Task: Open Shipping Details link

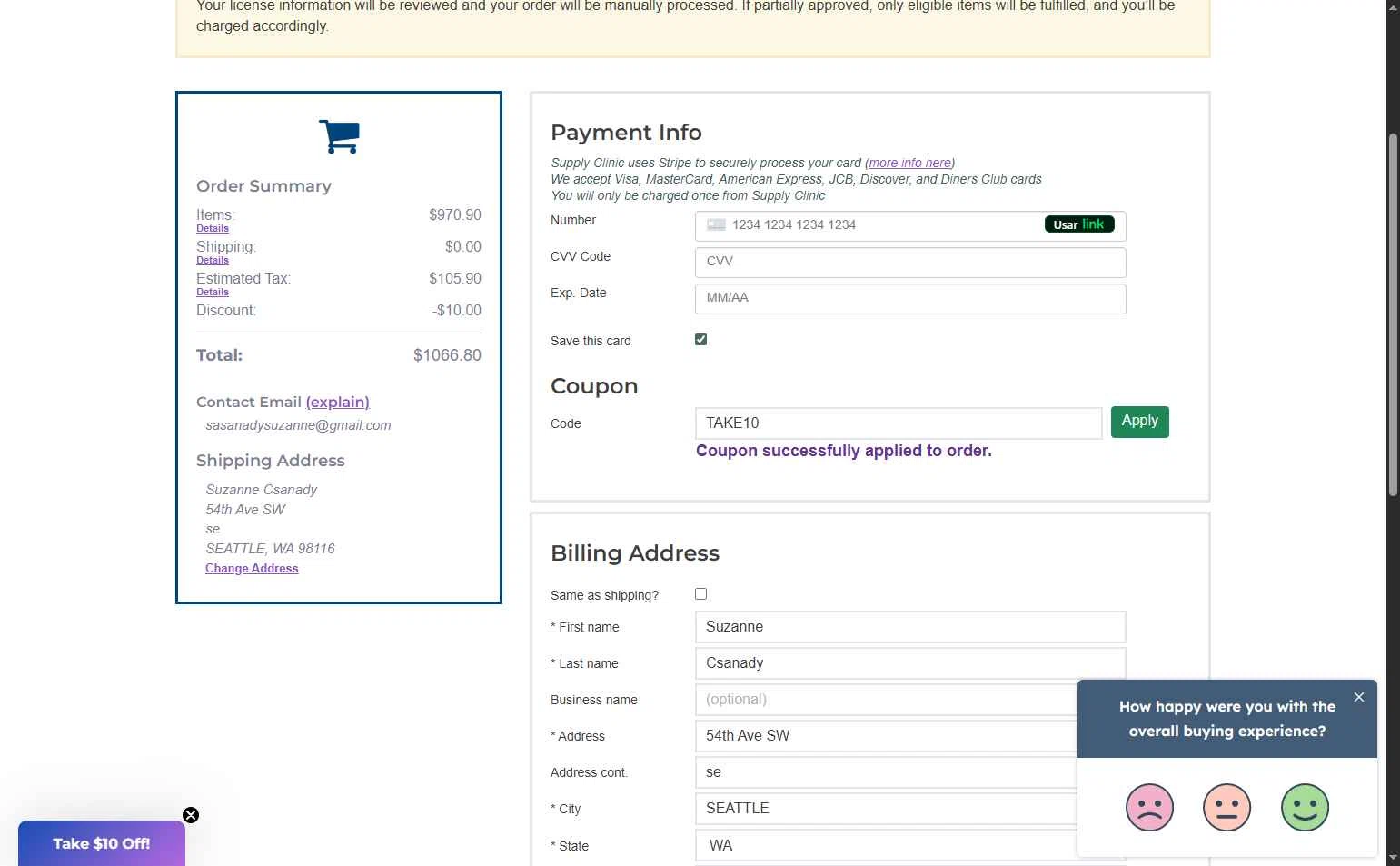Action: 213,260
